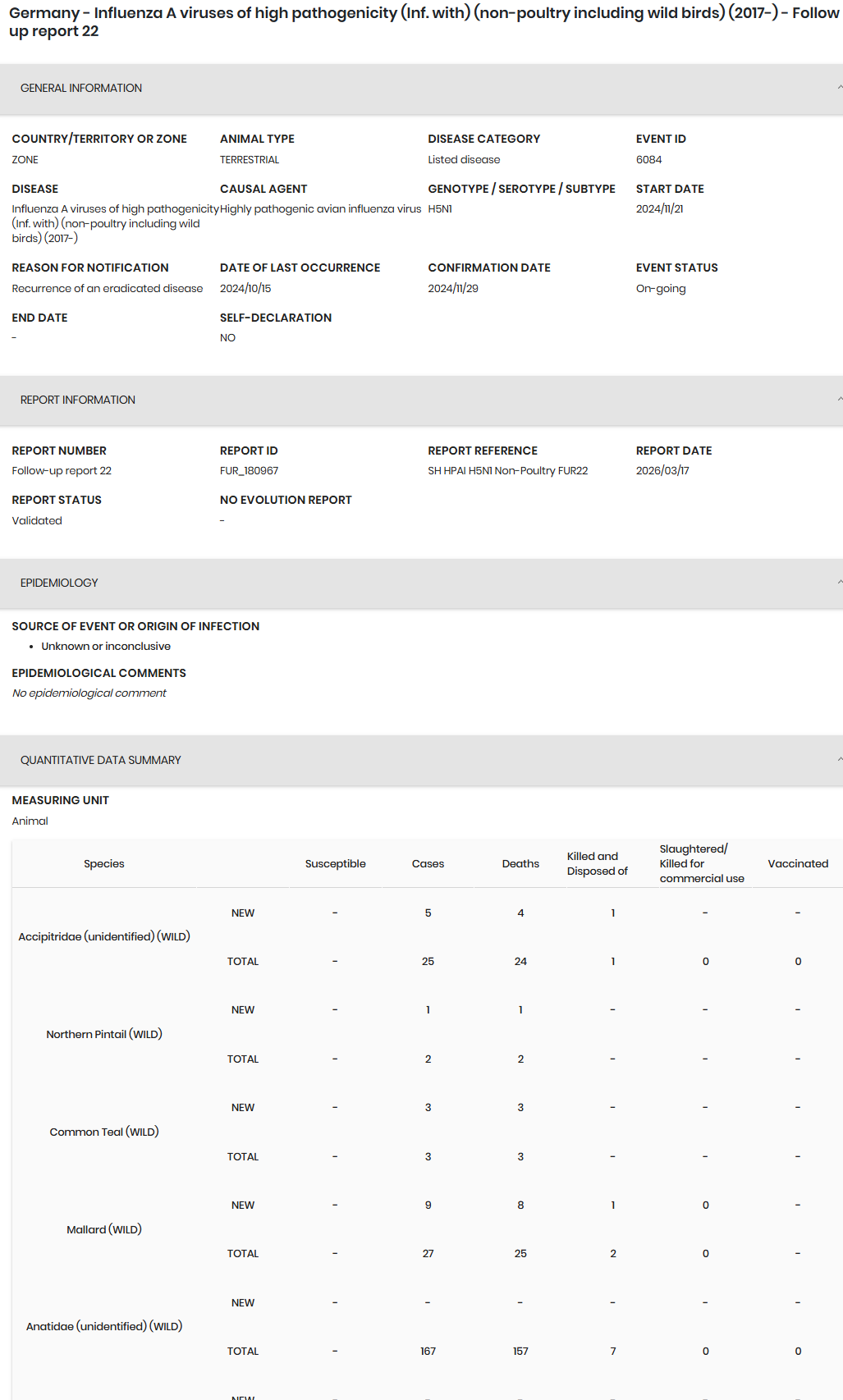The height and width of the screenshot is (1400, 843).
Task: Click the Report ID FUR_180967 value
Action: 249,471
